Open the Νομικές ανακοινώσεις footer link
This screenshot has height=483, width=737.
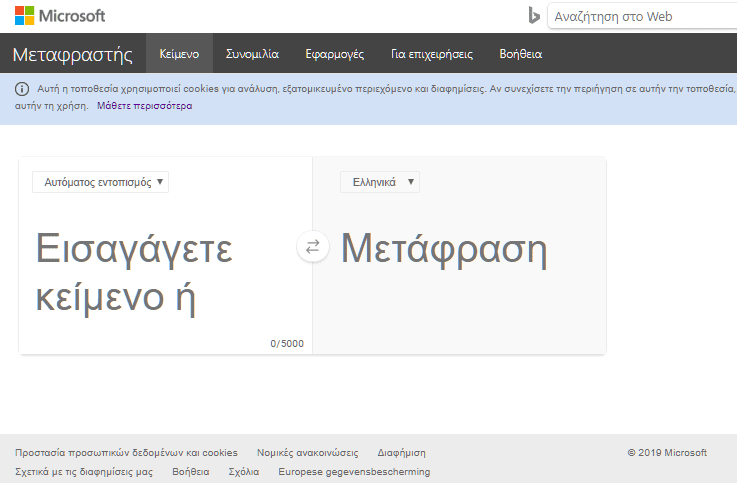point(307,452)
